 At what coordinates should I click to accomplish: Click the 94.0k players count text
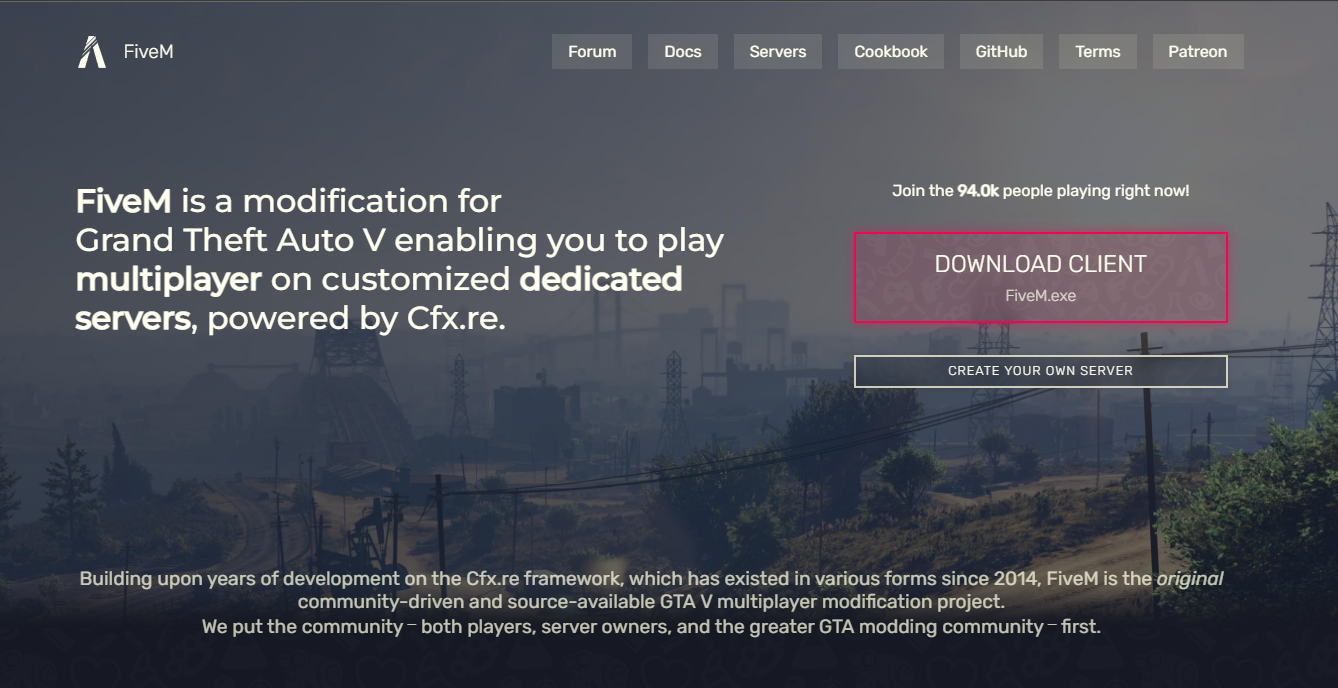coord(978,190)
